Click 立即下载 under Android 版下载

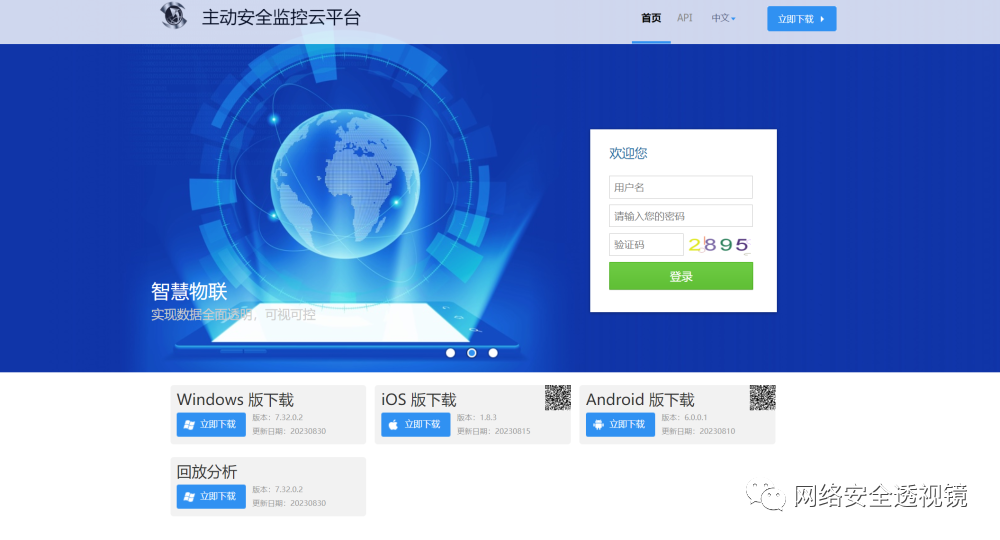click(620, 424)
